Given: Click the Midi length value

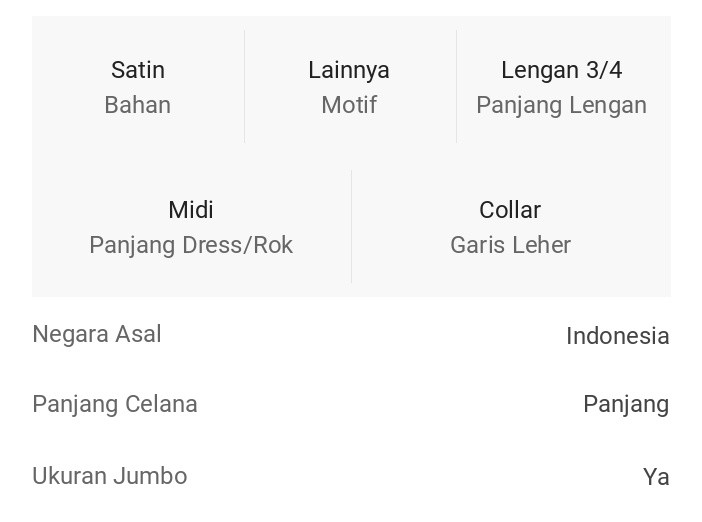Looking at the screenshot, I should point(191,210).
